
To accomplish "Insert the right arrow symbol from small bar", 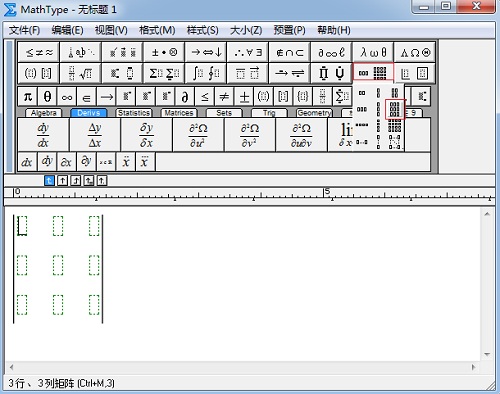I will tap(106, 97).
